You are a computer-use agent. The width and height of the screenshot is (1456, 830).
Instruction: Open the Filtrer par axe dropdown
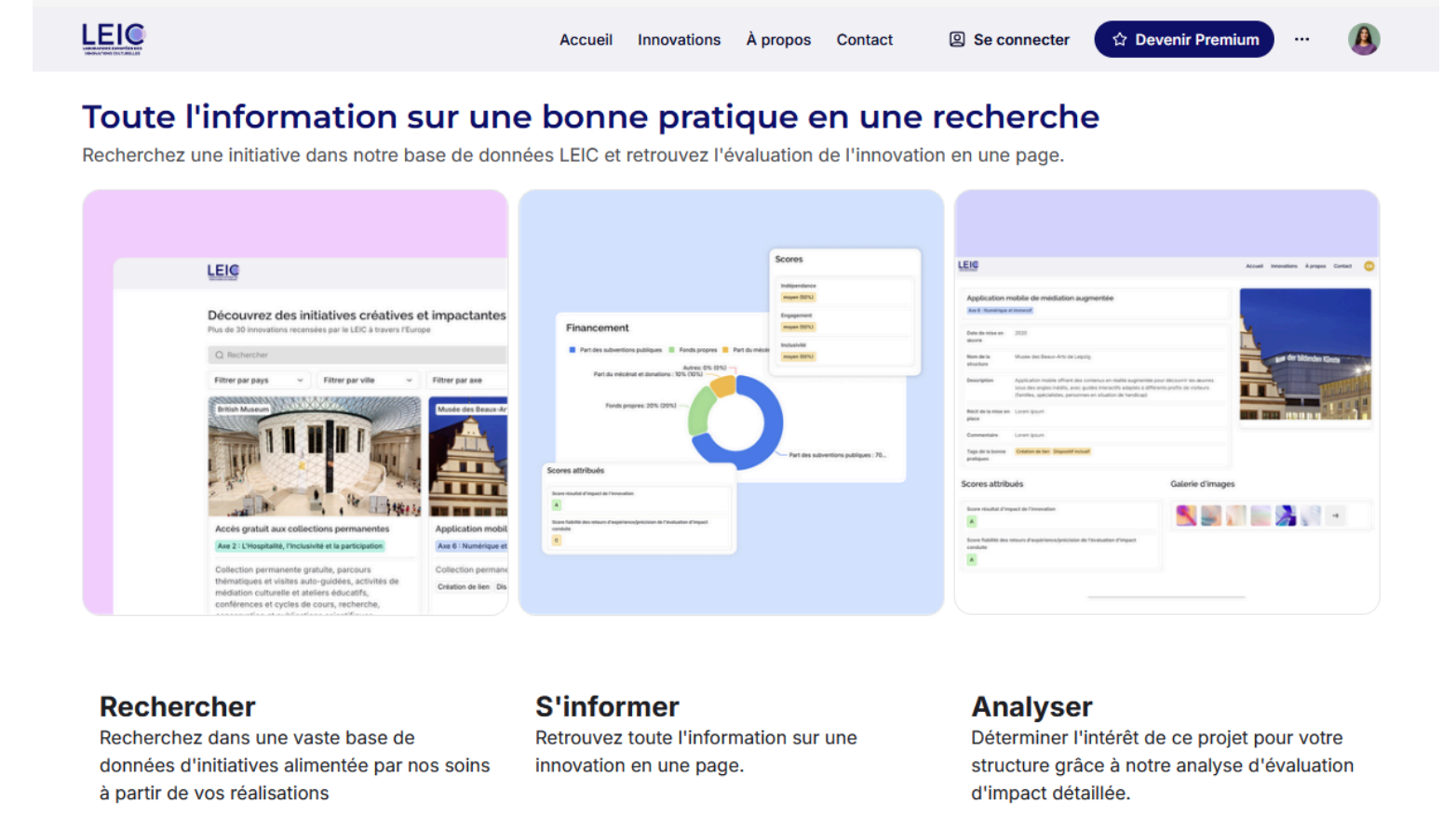point(465,380)
